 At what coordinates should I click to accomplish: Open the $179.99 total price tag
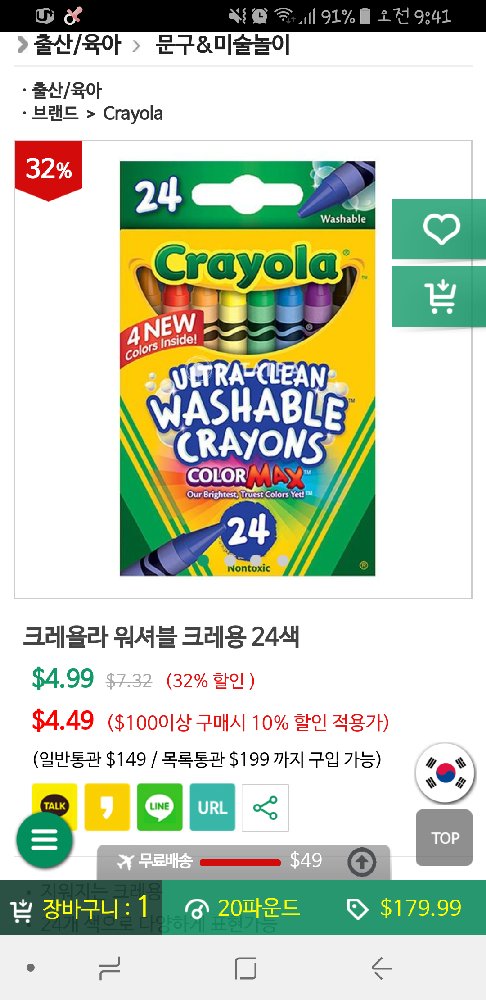pyautogui.click(x=404, y=908)
